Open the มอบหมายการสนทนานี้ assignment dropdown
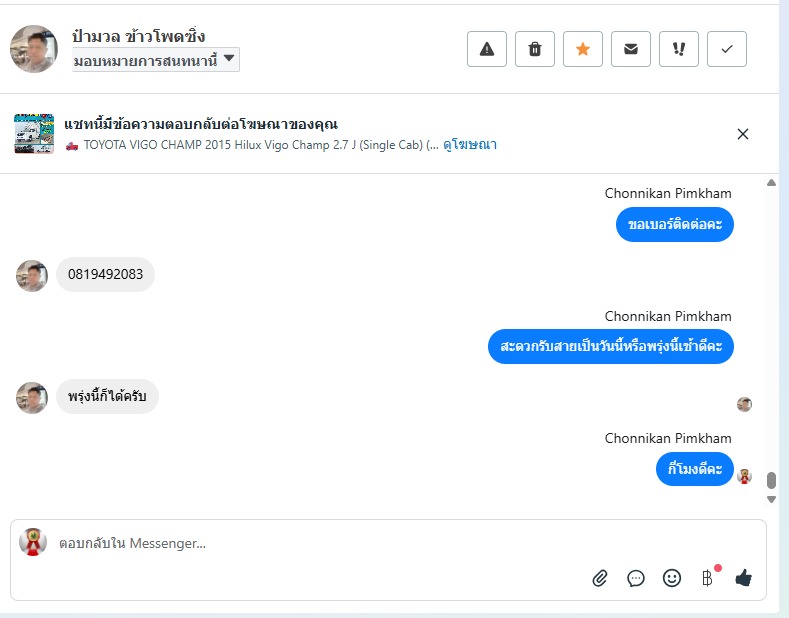This screenshot has width=789, height=618. [x=155, y=60]
